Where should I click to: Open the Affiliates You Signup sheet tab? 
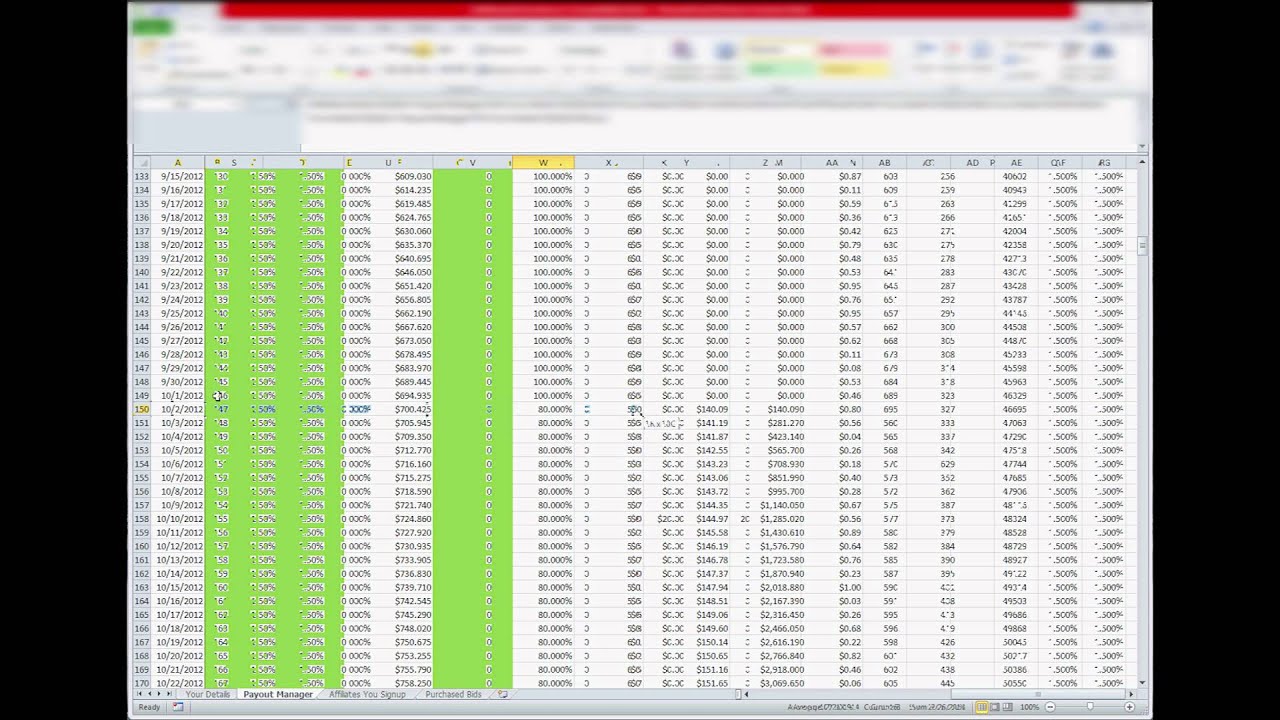click(x=367, y=694)
